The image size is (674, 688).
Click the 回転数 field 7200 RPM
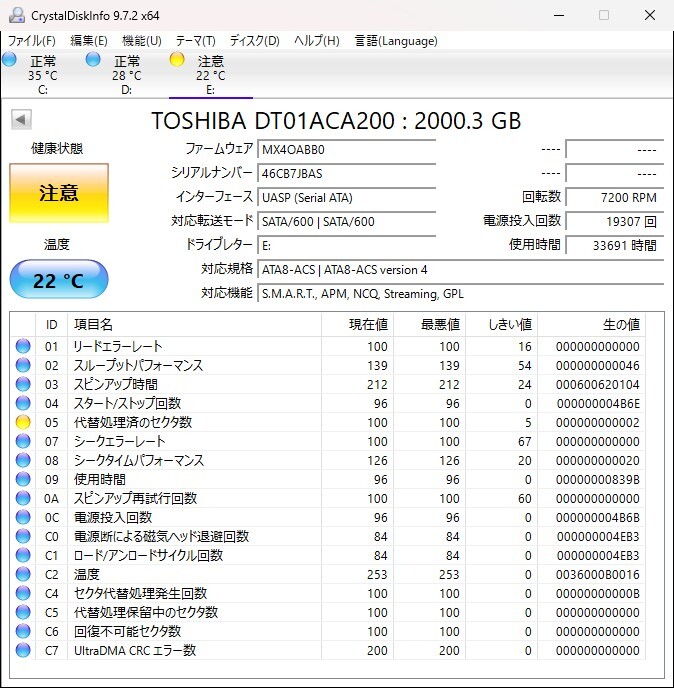tap(614, 197)
